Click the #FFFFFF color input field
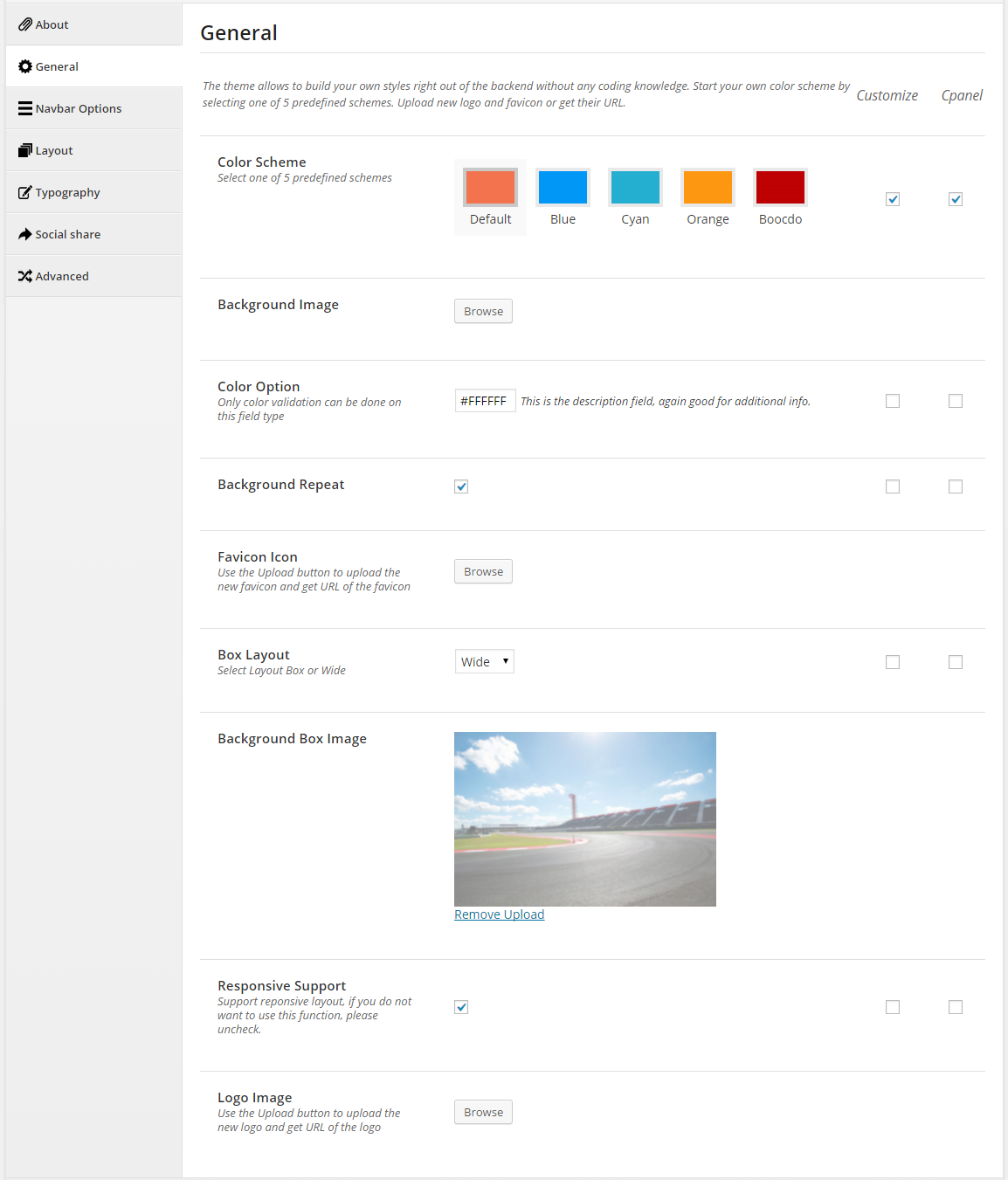This screenshot has height=1180, width=1008. coord(485,401)
